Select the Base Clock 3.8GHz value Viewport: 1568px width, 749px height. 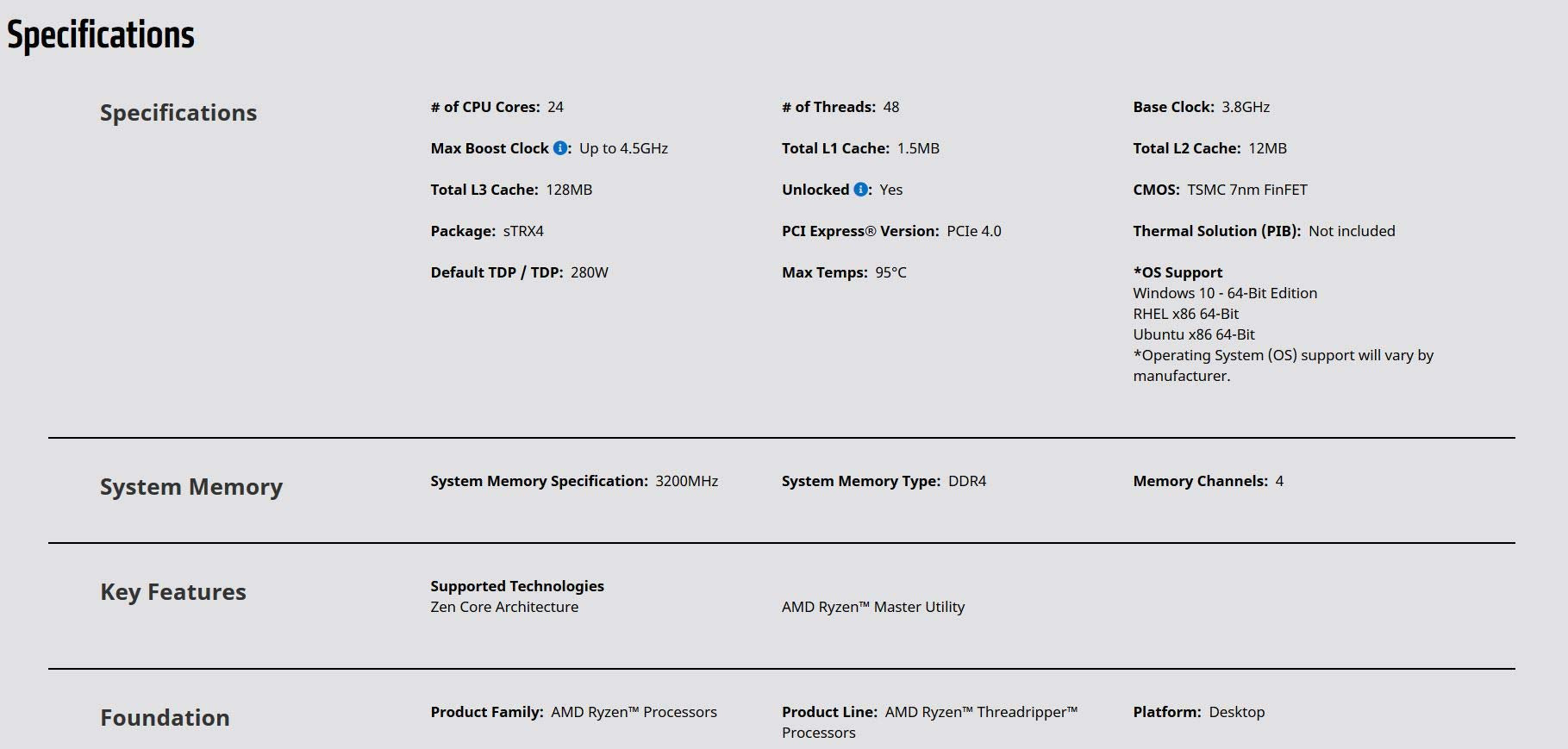coord(1245,107)
